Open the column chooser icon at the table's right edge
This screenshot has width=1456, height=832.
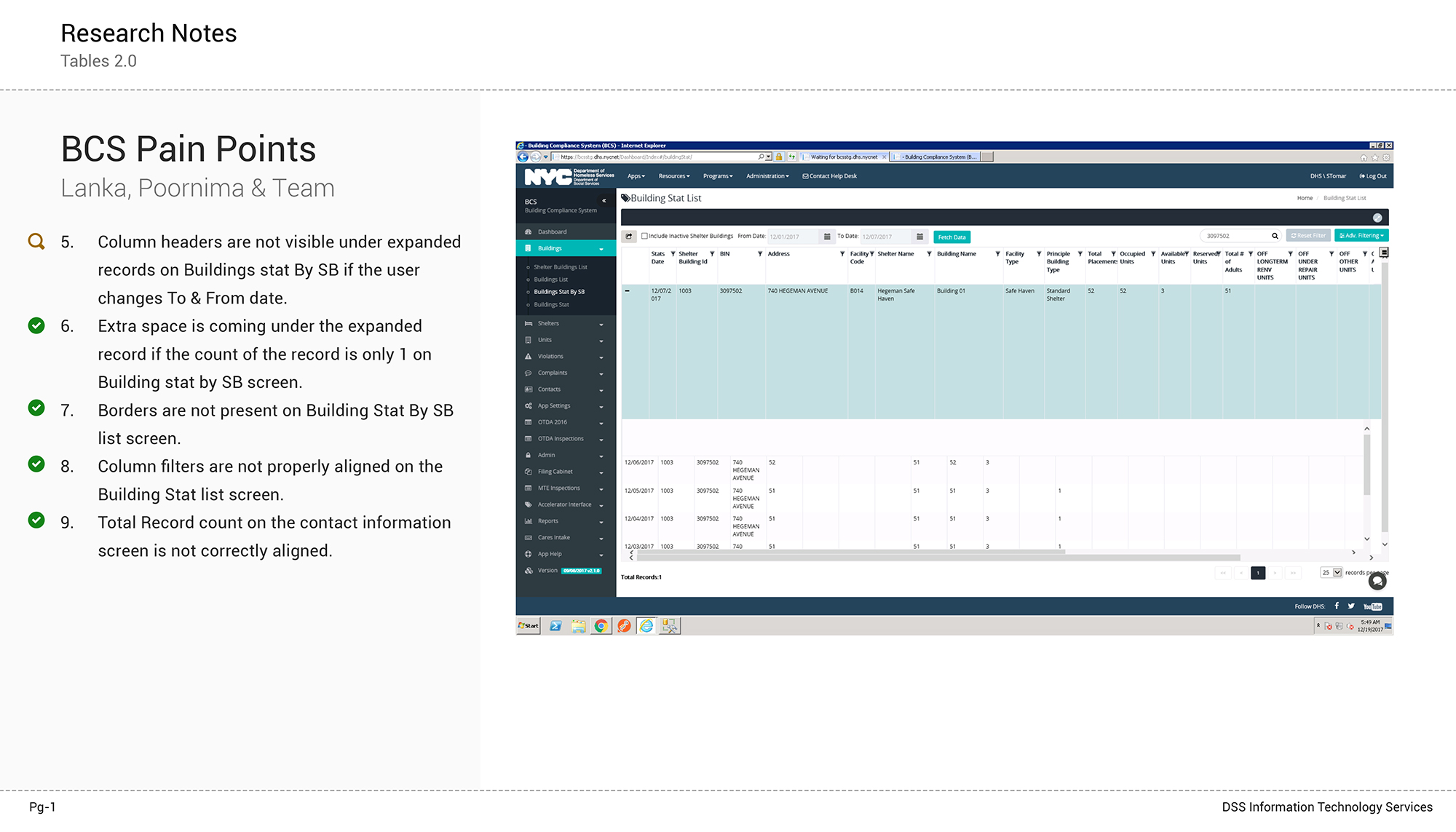coord(1384,253)
